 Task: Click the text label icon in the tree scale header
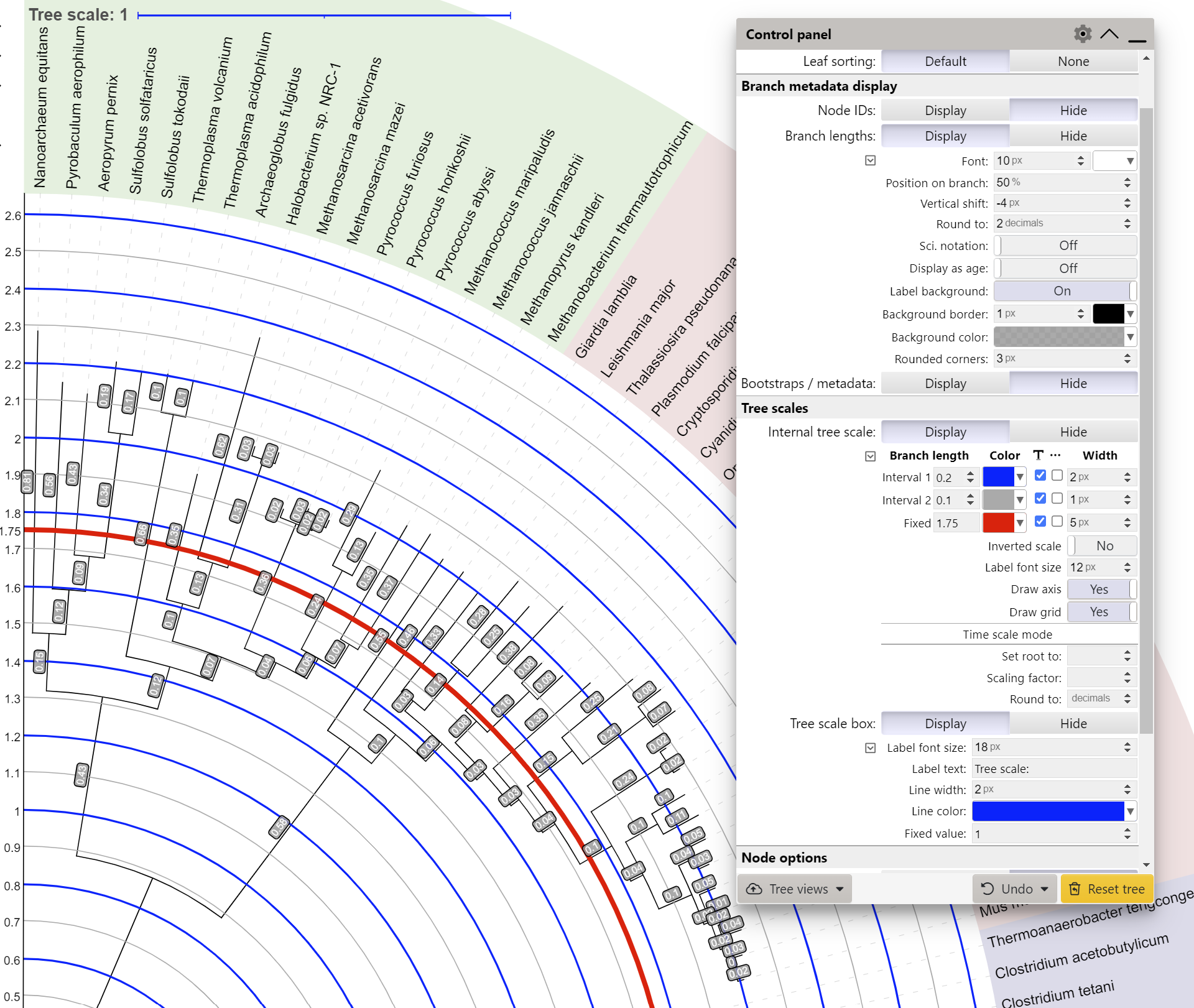coord(1038,455)
